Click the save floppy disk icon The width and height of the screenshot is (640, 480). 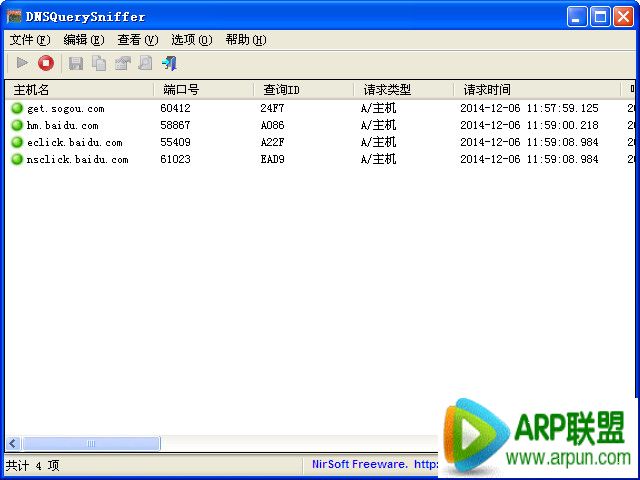(76, 64)
